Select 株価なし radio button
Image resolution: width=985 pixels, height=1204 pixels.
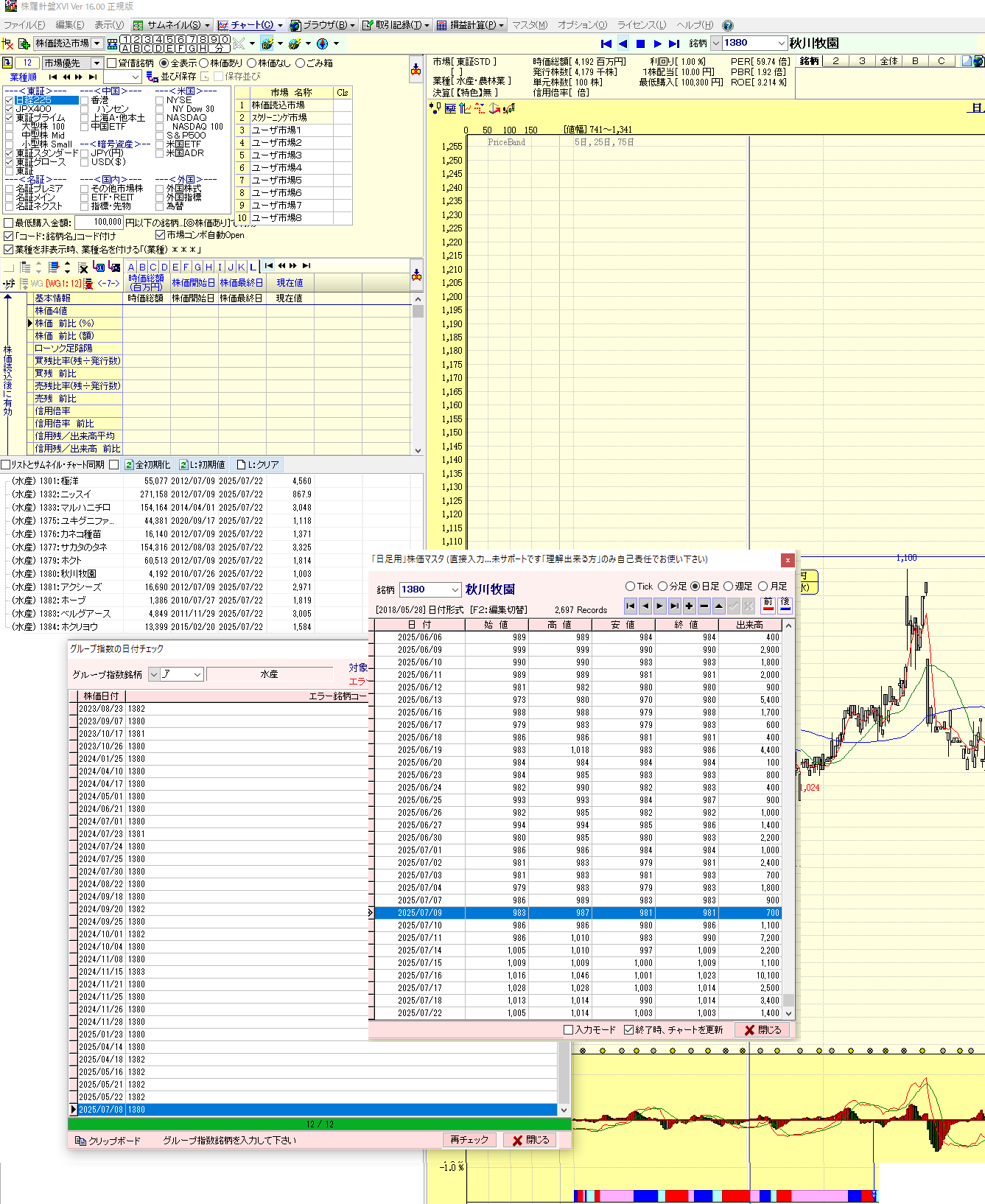pyautogui.click(x=252, y=63)
